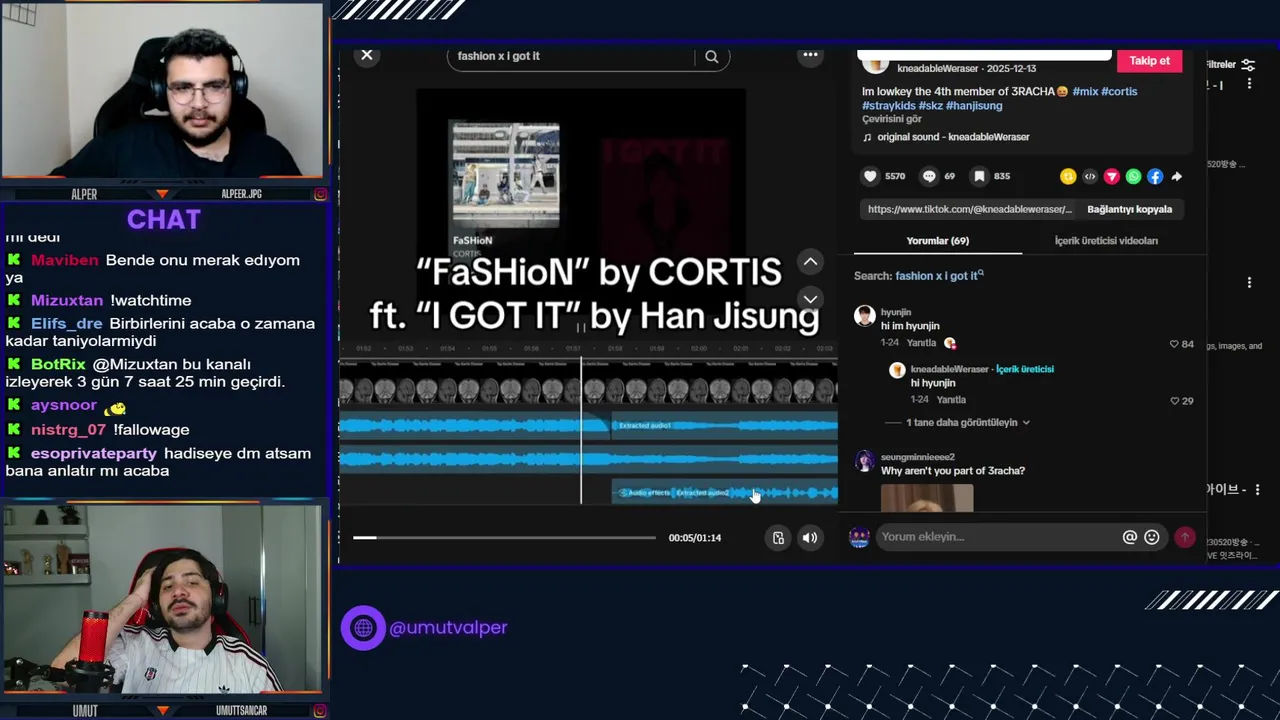Switch to İçerik üreticisi videoları tab
Viewport: 1280px width, 720px height.
[1106, 241]
